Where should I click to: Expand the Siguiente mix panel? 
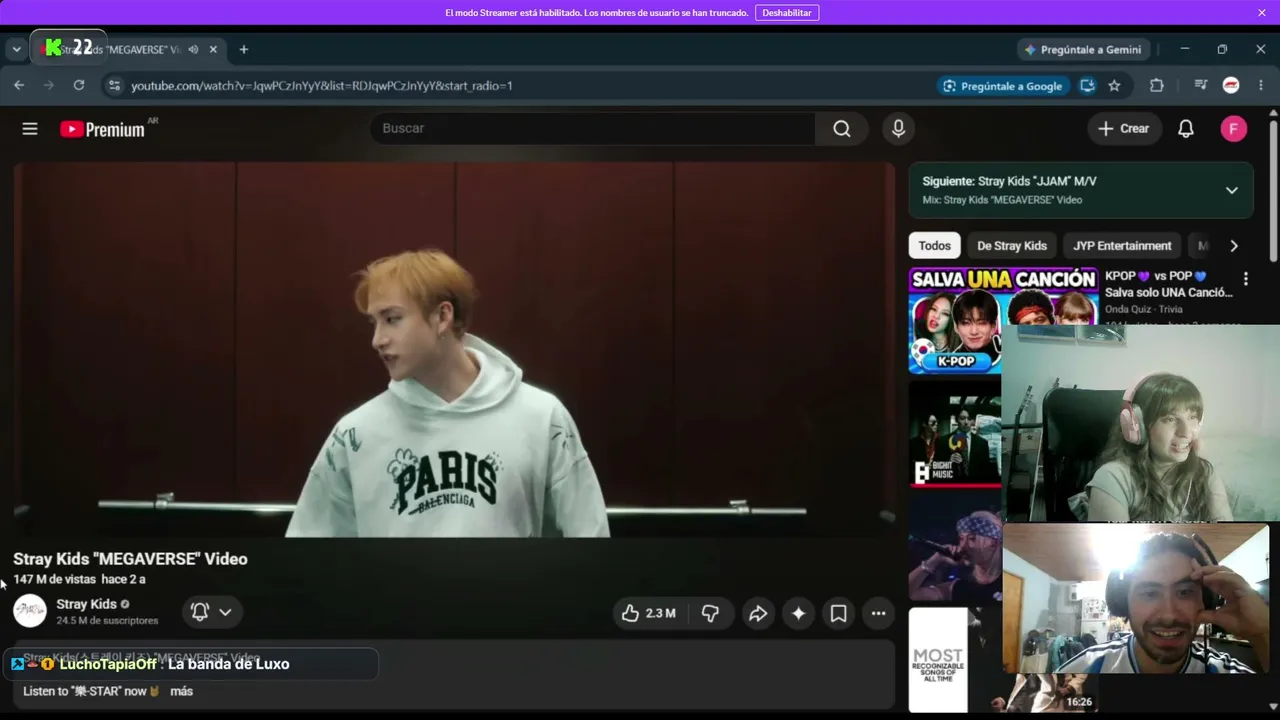click(x=1231, y=190)
